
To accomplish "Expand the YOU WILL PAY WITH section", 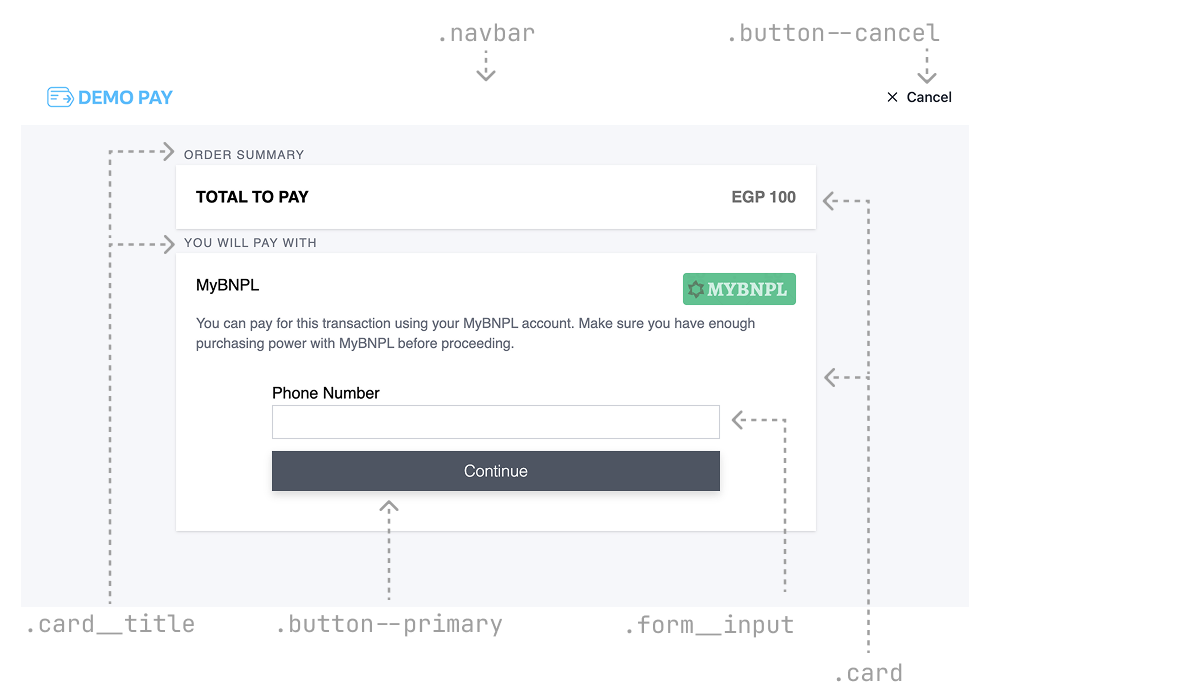I will pyautogui.click(x=250, y=242).
